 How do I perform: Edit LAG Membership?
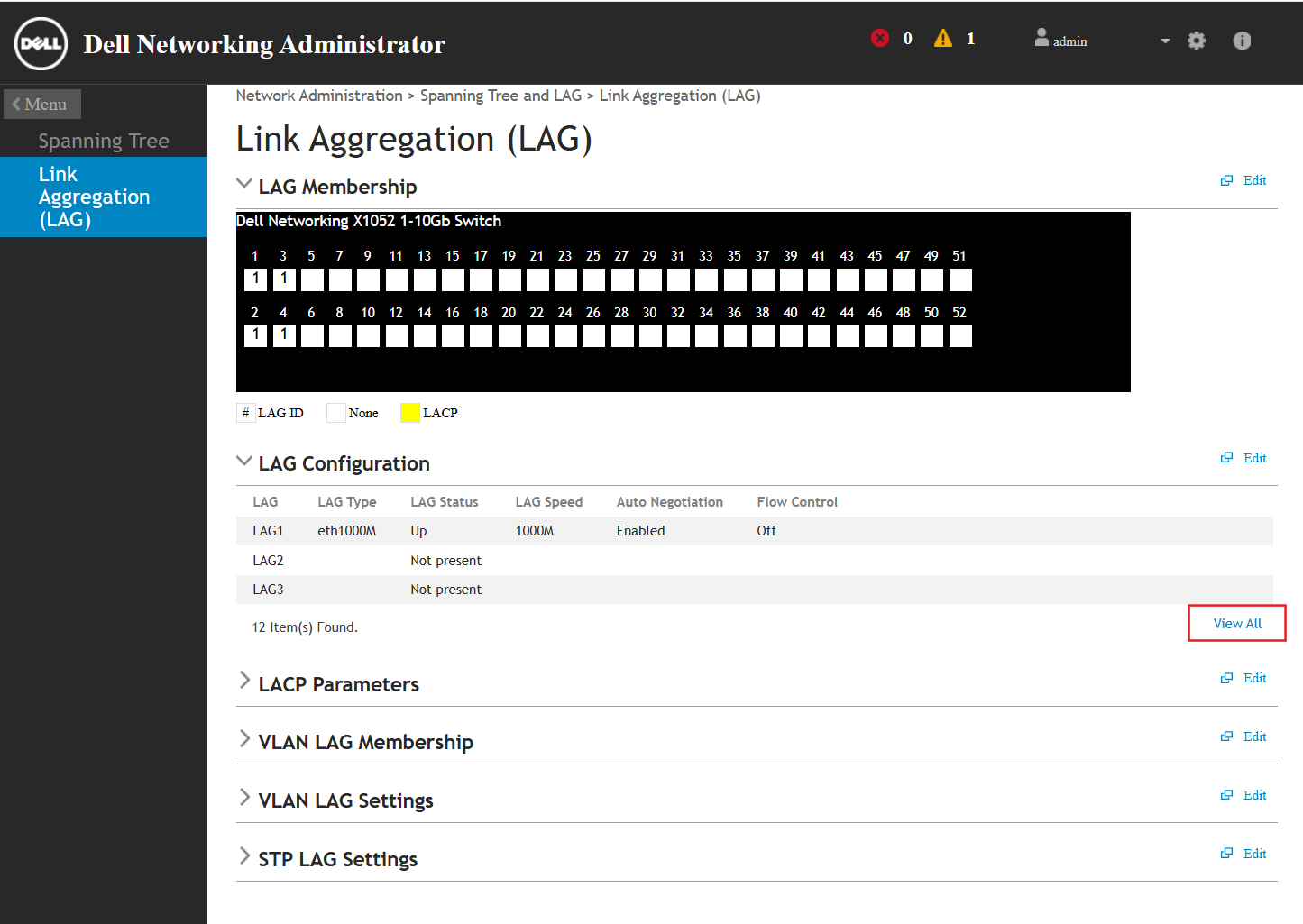click(1254, 180)
